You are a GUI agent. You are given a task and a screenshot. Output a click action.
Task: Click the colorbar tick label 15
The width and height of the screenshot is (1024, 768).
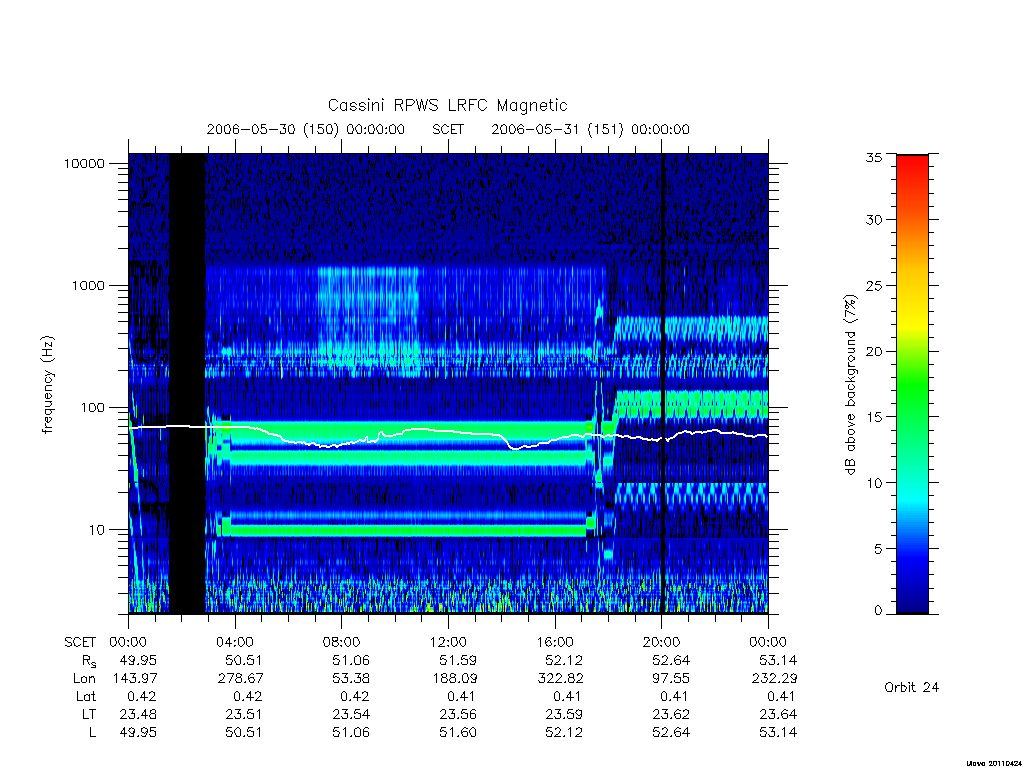pos(873,417)
